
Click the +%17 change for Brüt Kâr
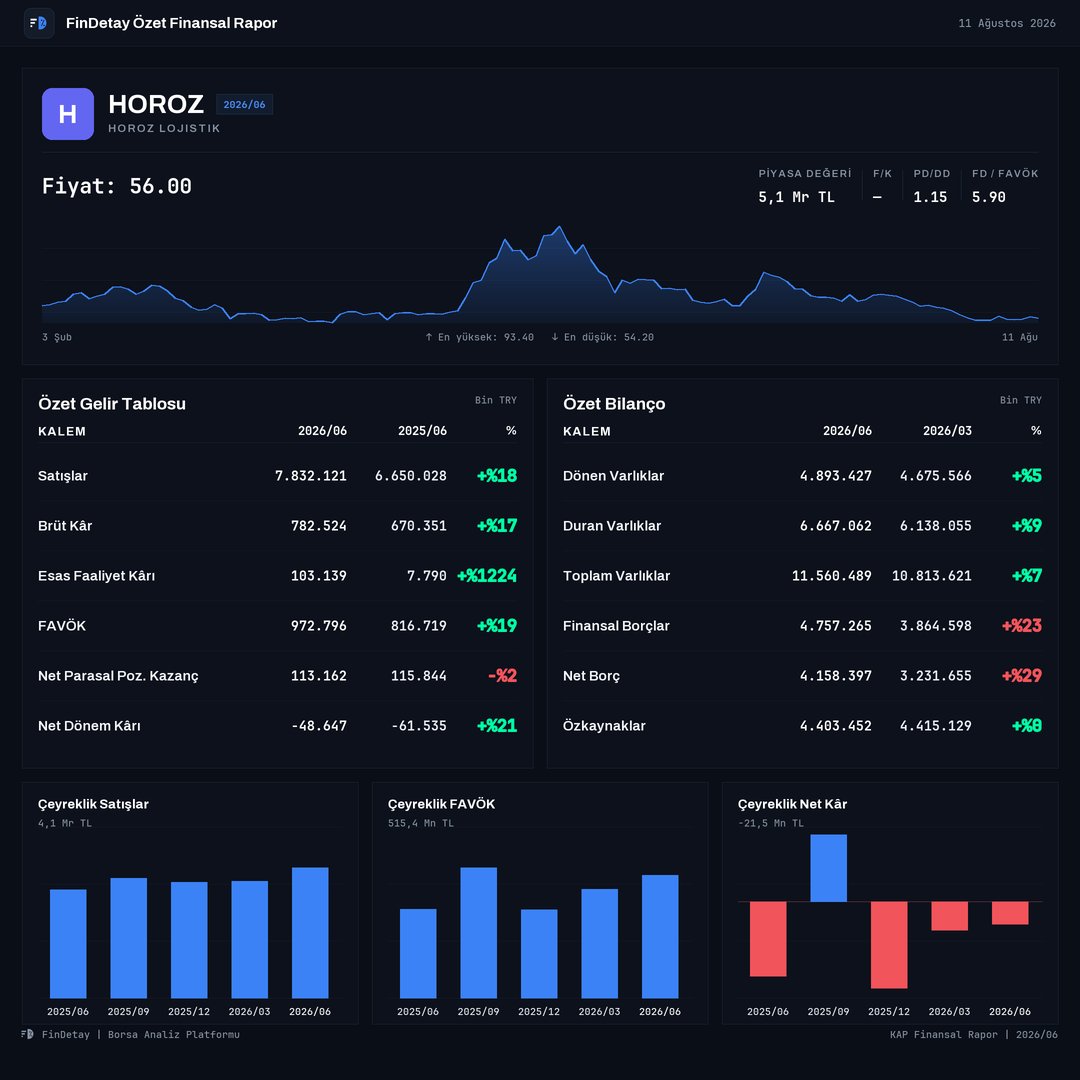[497, 526]
